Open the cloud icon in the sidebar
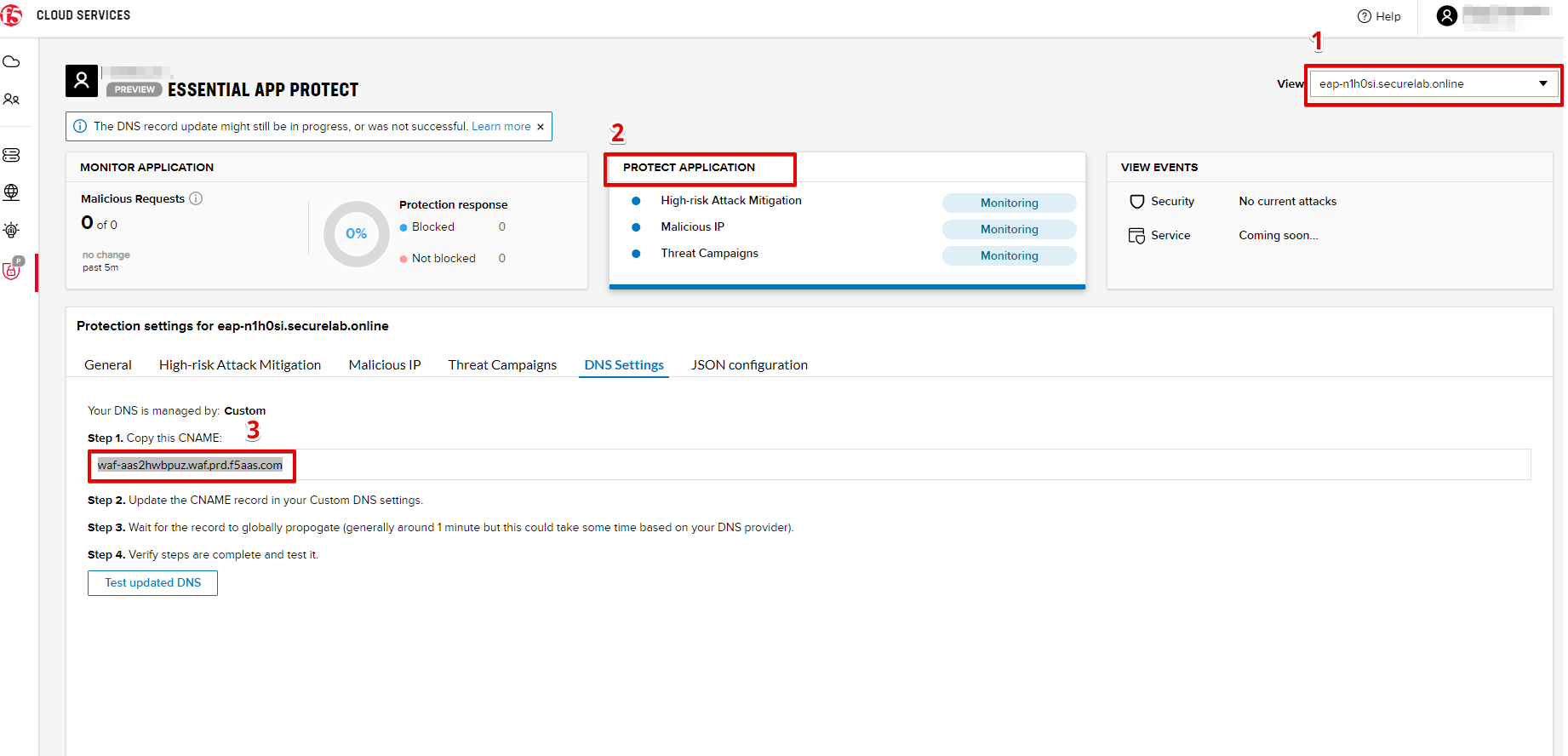The width and height of the screenshot is (1568, 756). point(12,62)
